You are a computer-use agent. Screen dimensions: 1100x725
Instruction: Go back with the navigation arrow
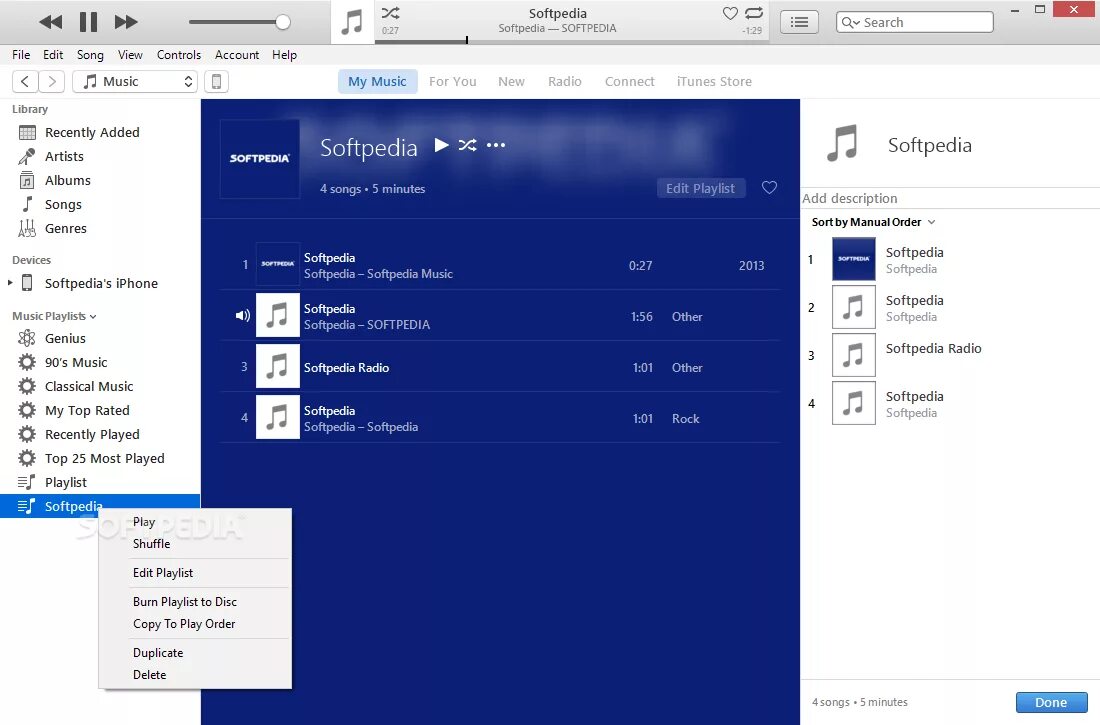coord(25,81)
